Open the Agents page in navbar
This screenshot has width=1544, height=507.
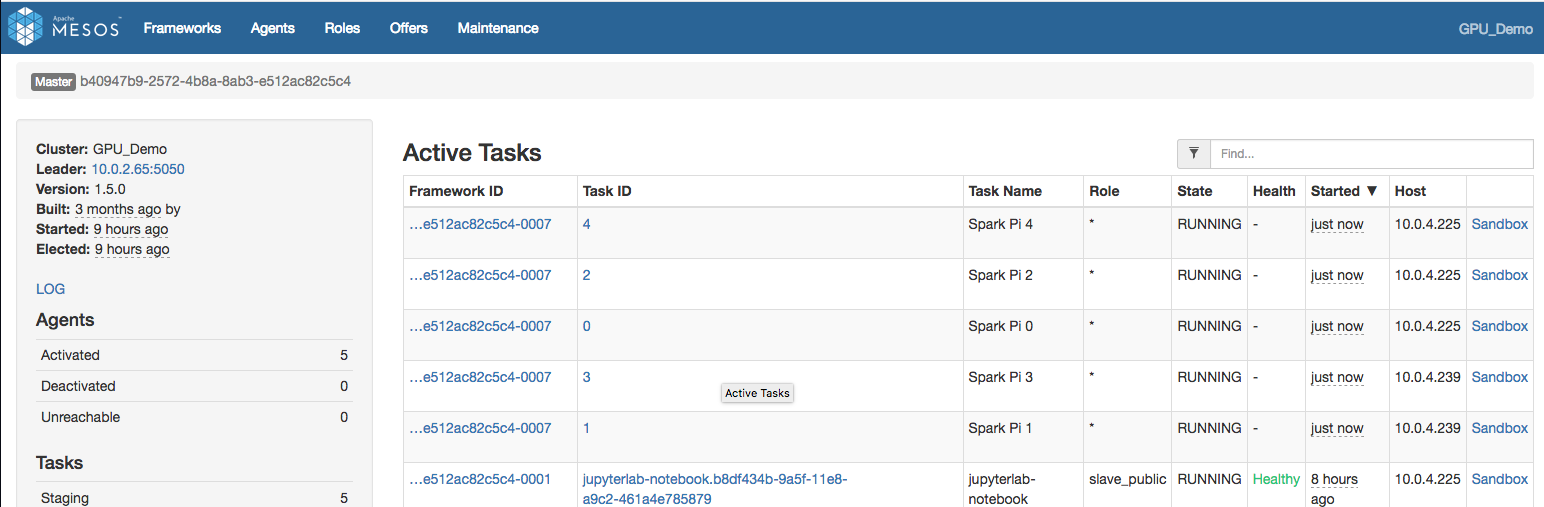pyautogui.click(x=272, y=28)
